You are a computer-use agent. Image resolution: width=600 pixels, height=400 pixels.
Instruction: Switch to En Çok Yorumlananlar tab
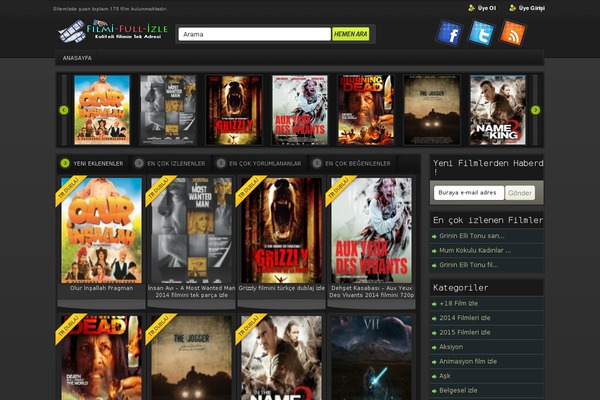coord(259,163)
